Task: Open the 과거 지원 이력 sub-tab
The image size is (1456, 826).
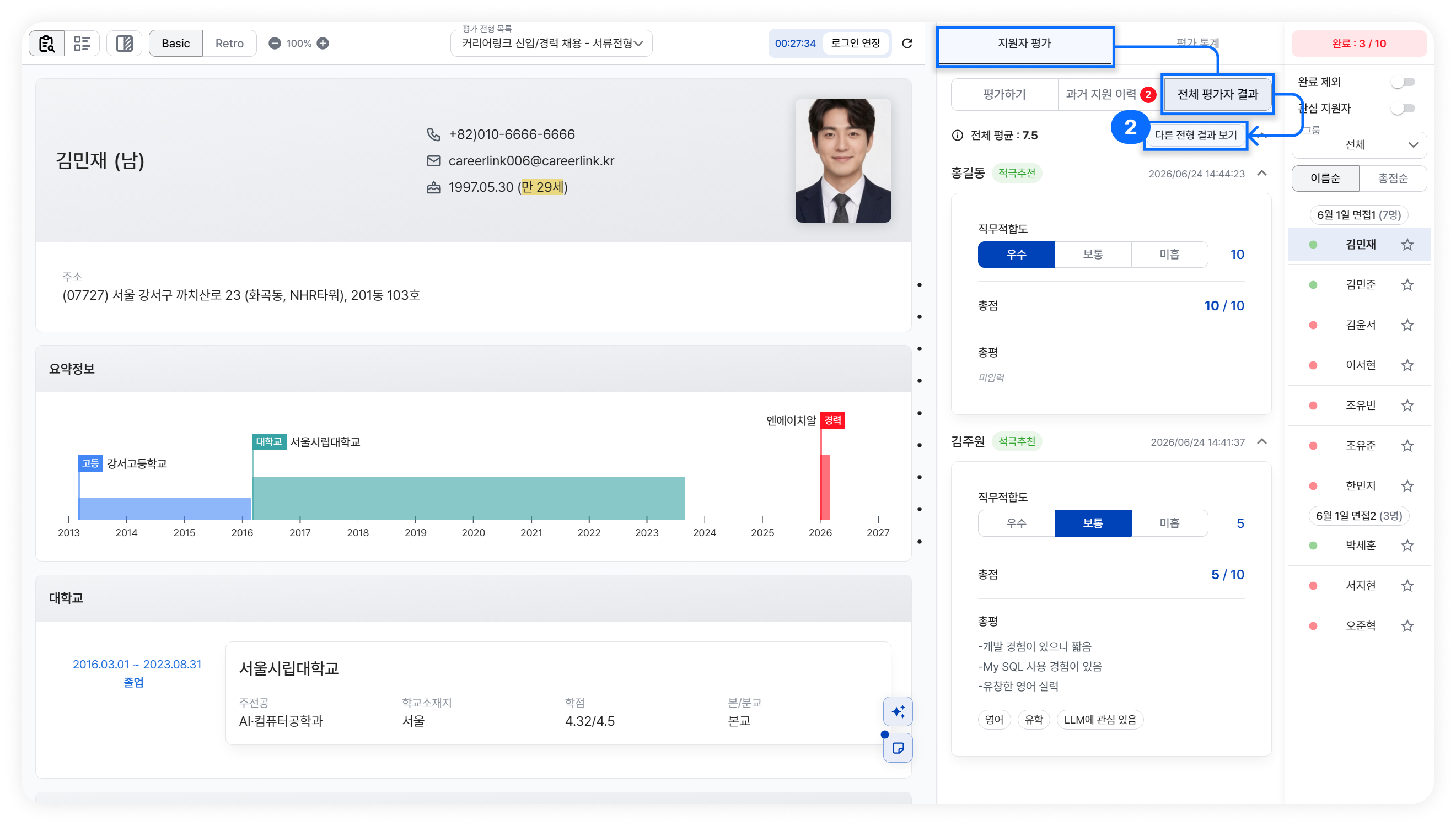Action: pos(1111,94)
